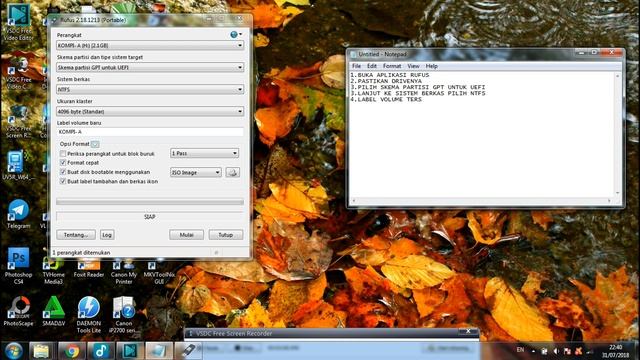Click the '1.BUKA APLIKASI RUFUS' line in Notepad

389,75
